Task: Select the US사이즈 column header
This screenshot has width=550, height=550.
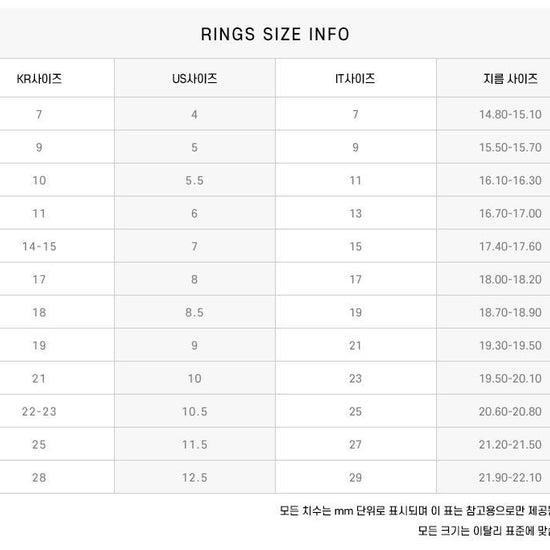Action: click(x=195, y=79)
